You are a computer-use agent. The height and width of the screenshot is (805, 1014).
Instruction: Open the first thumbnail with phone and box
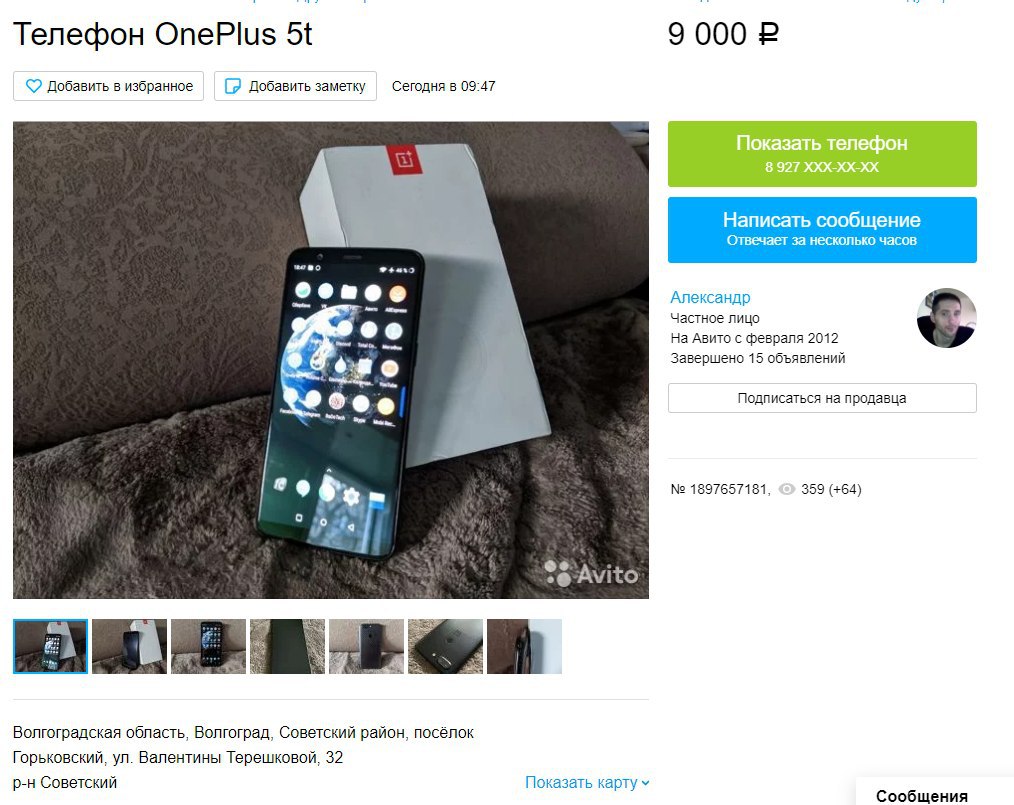point(50,647)
